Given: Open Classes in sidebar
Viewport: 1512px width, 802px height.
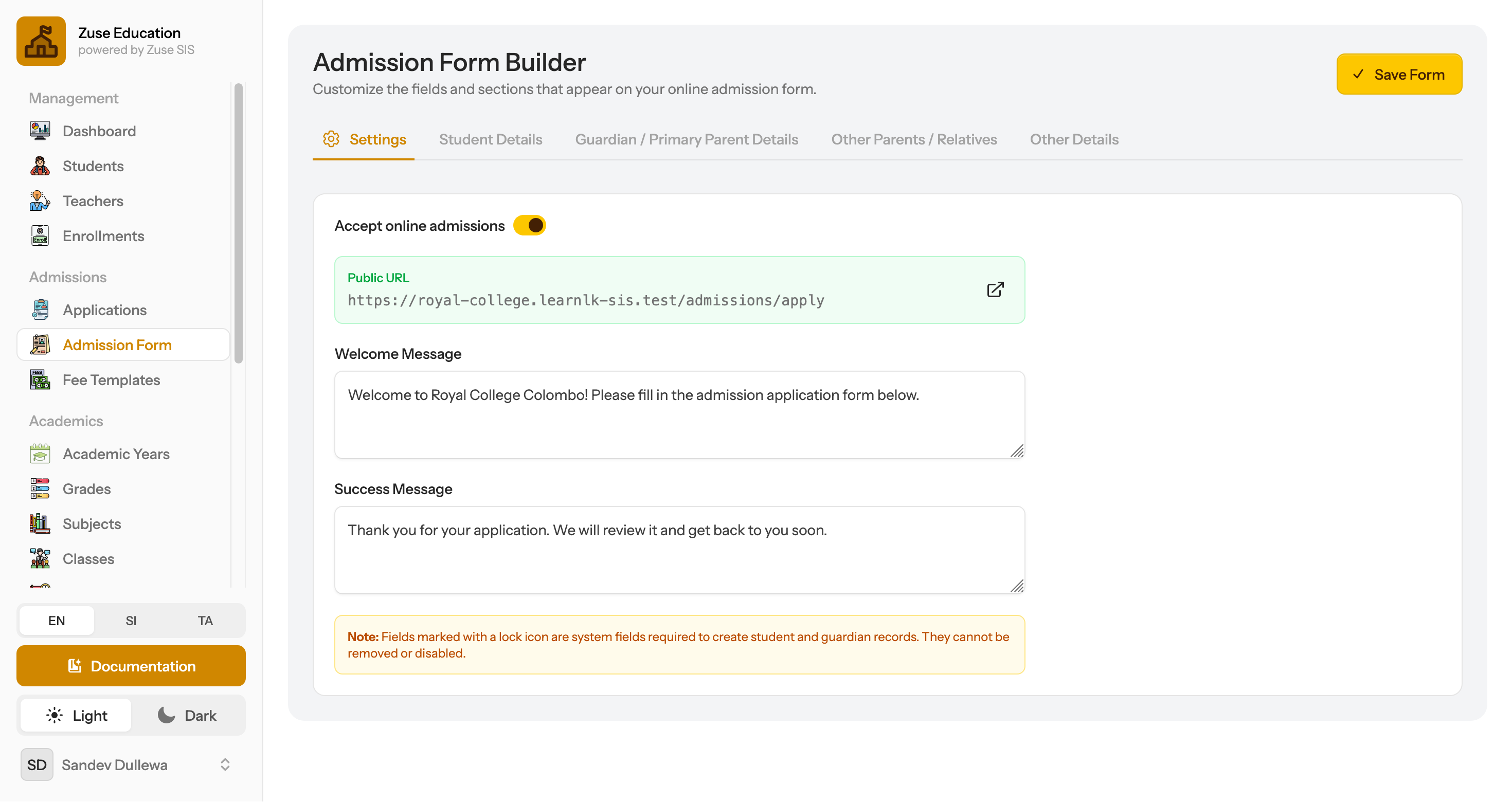Looking at the screenshot, I should (123, 558).
